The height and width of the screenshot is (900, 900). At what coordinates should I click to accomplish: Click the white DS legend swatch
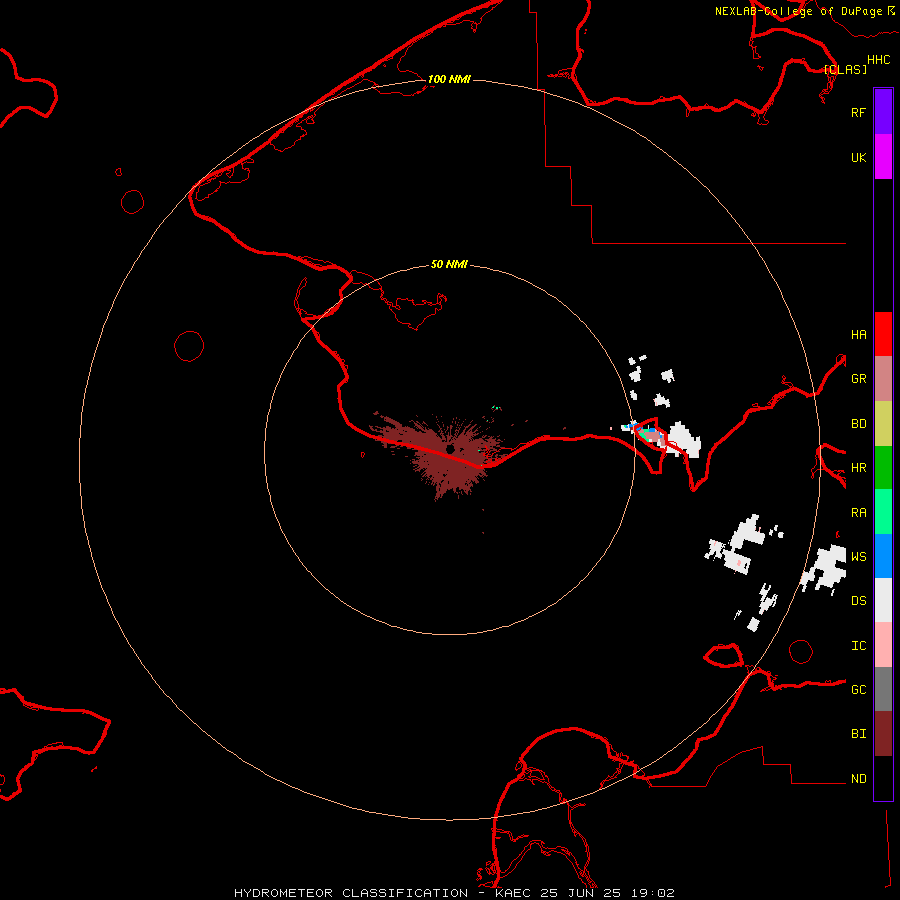883,600
